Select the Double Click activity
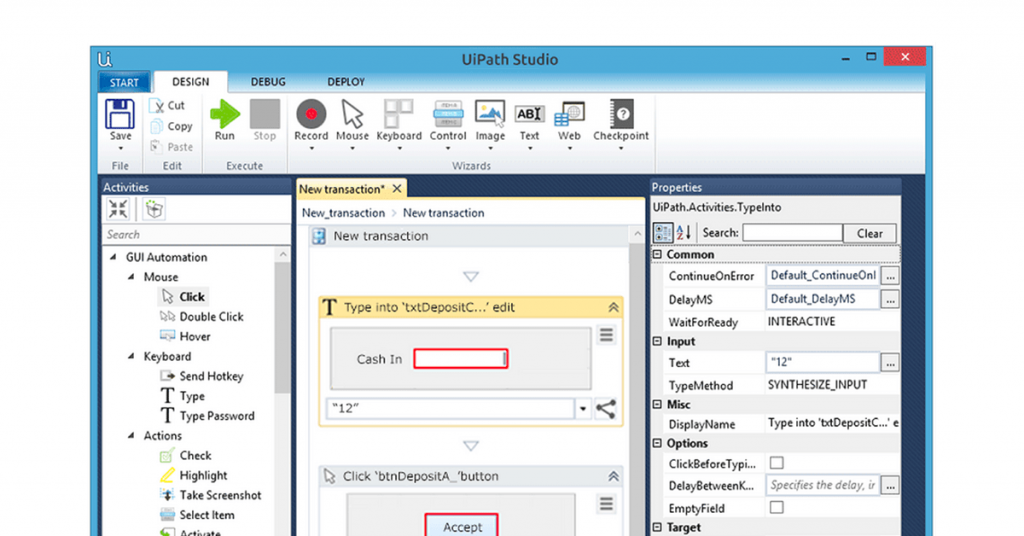Image resolution: width=1024 pixels, height=536 pixels. click(x=202, y=317)
